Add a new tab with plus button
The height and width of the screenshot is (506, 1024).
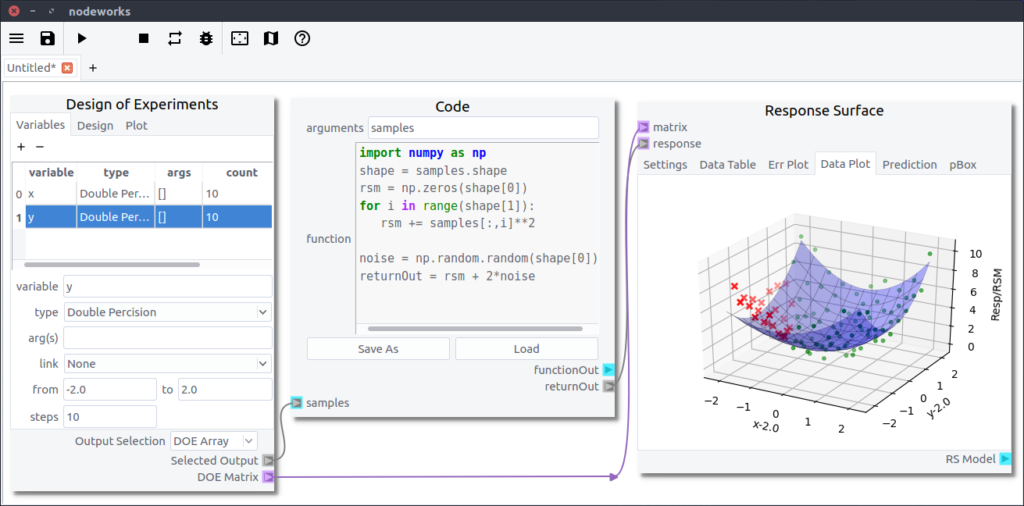(x=93, y=68)
